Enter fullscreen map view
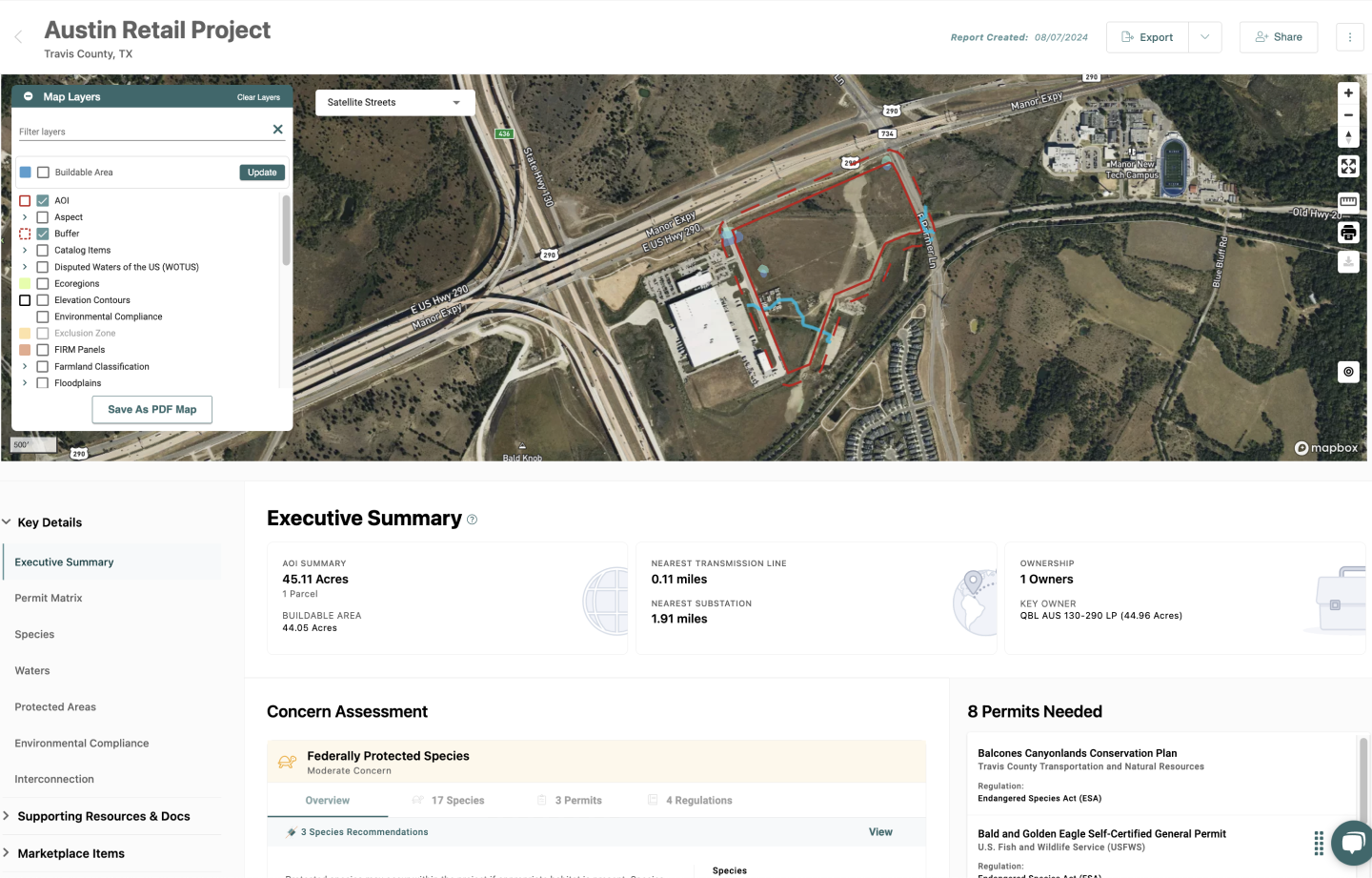Image resolution: width=1372 pixels, height=878 pixels. pyautogui.click(x=1348, y=166)
